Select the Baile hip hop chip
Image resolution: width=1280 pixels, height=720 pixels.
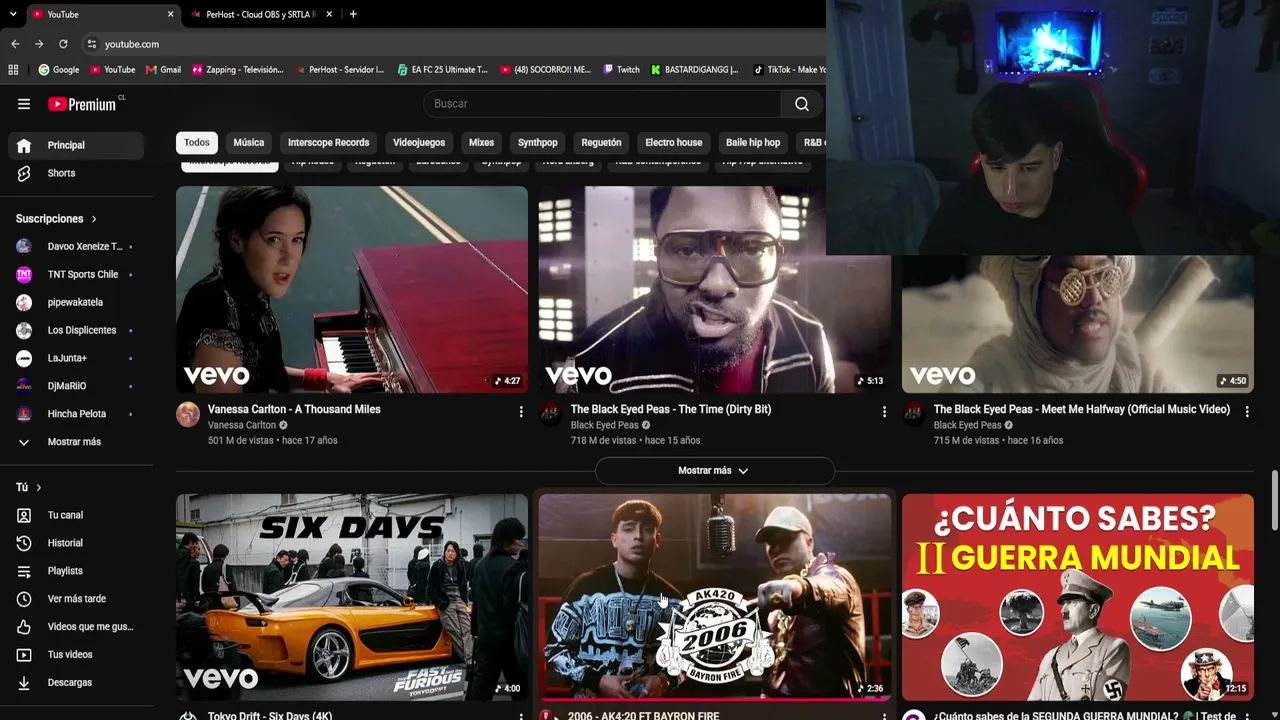753,142
